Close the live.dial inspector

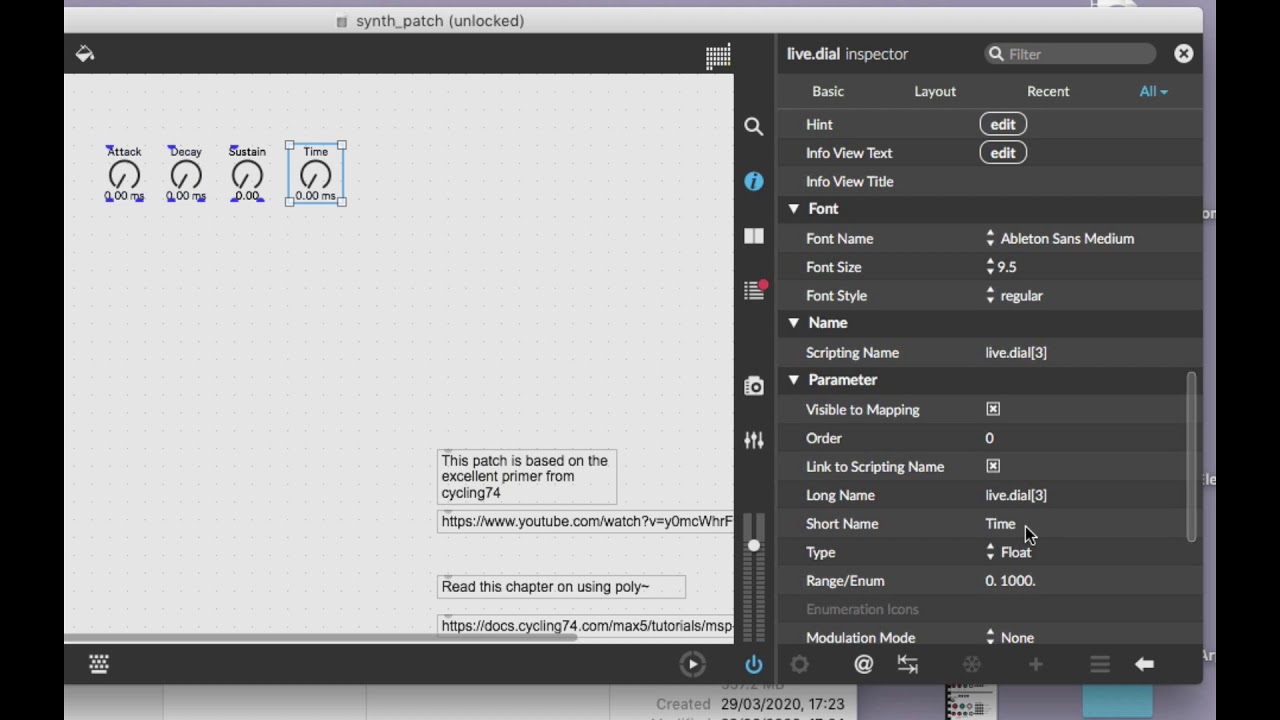[1184, 54]
